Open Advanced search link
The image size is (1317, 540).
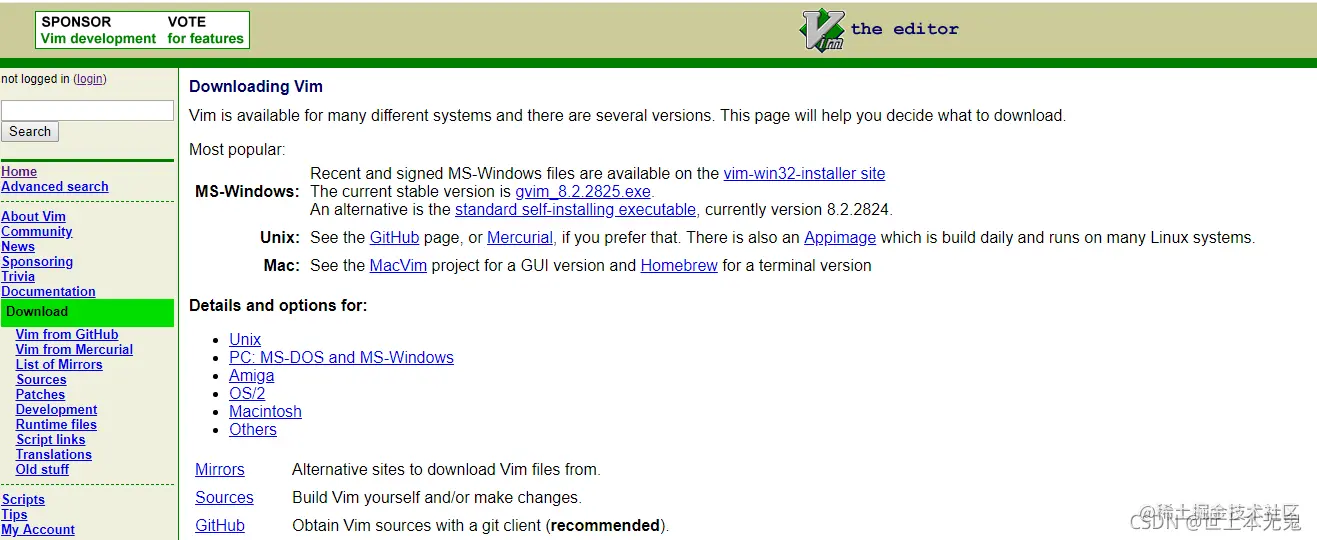55,187
